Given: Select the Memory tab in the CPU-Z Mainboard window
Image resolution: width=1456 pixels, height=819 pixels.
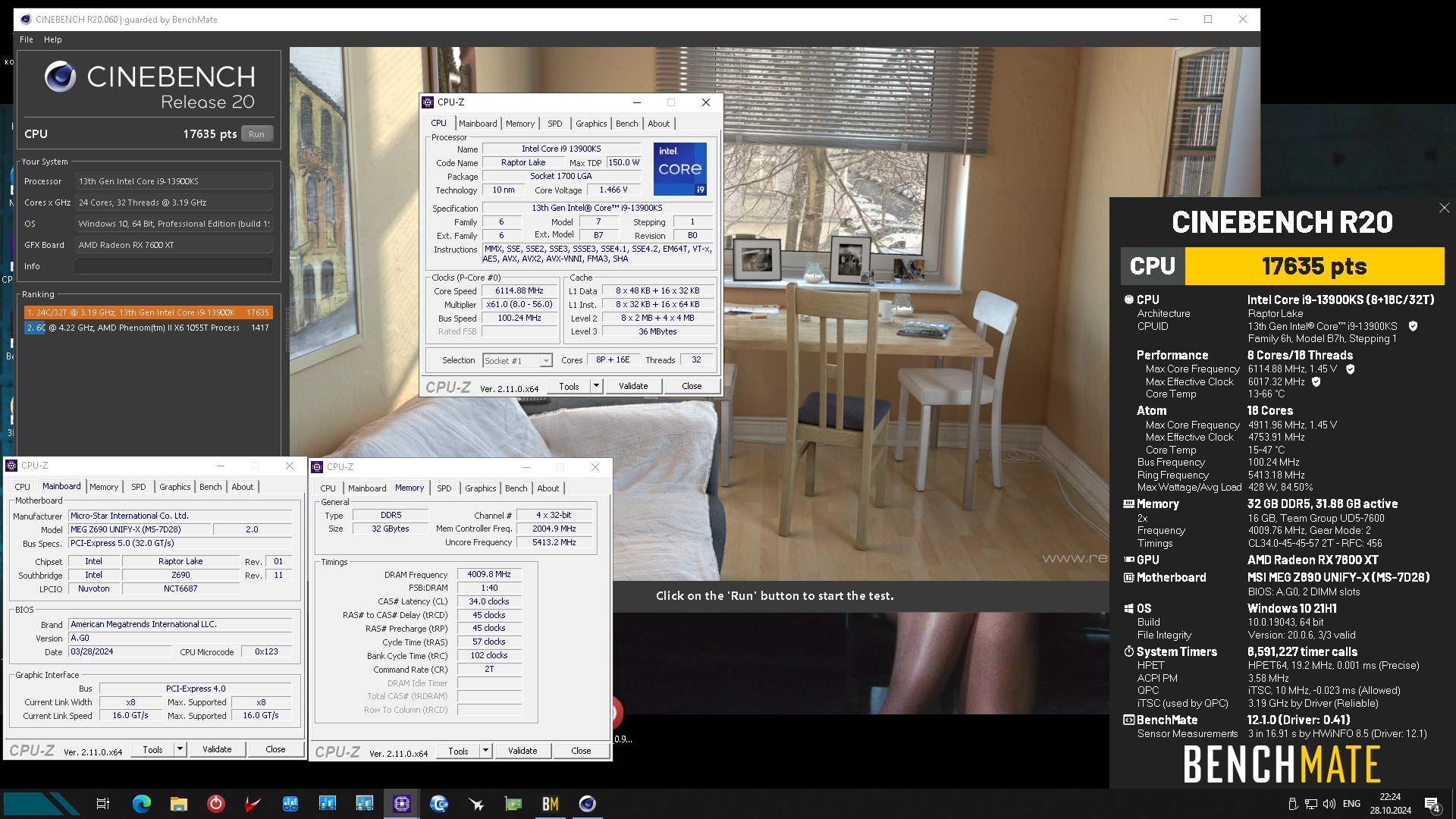Looking at the screenshot, I should point(104,487).
